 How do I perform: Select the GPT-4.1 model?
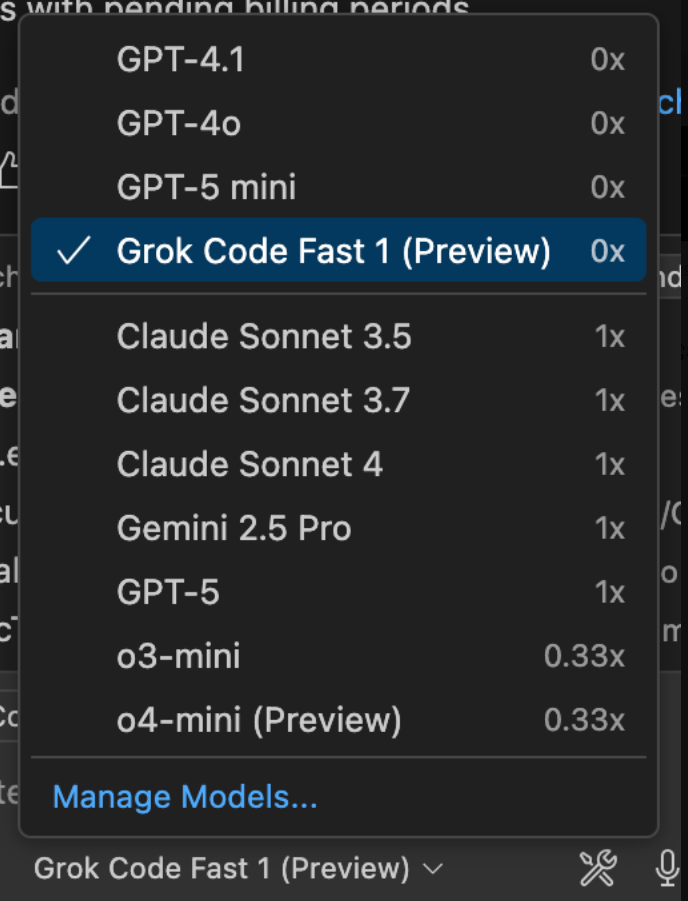pyautogui.click(x=339, y=59)
